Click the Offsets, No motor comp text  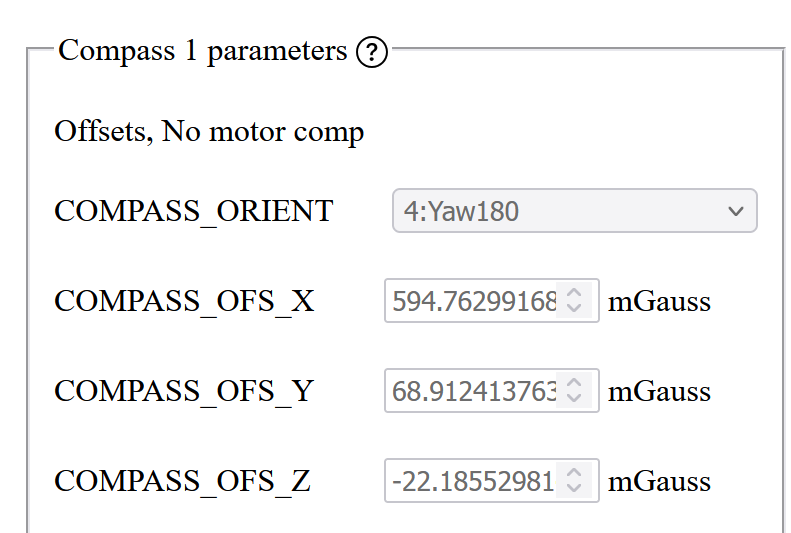tap(209, 132)
